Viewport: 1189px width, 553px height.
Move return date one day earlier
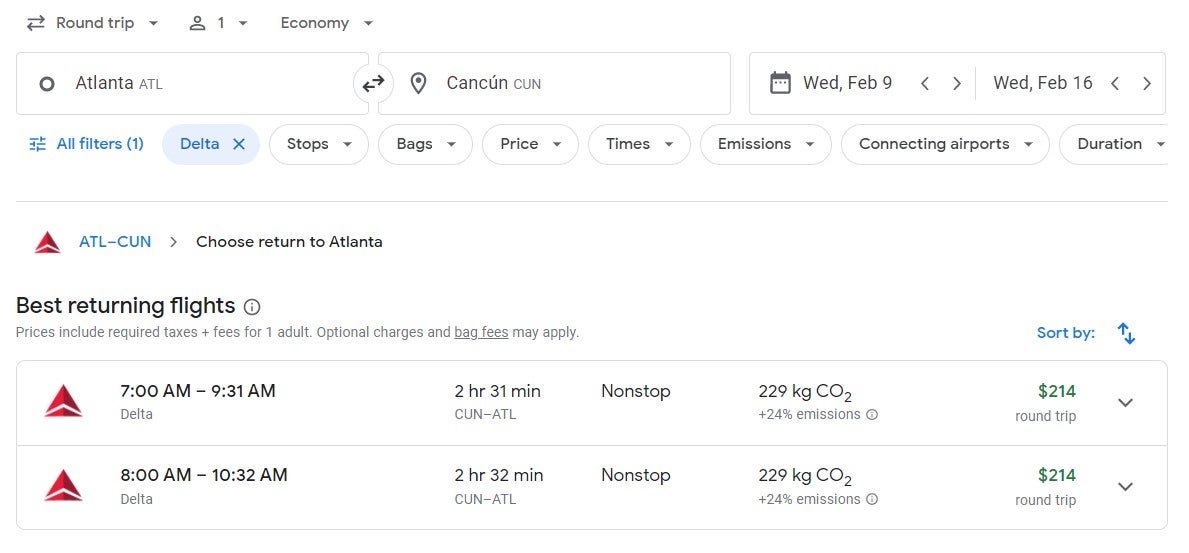pos(1115,84)
